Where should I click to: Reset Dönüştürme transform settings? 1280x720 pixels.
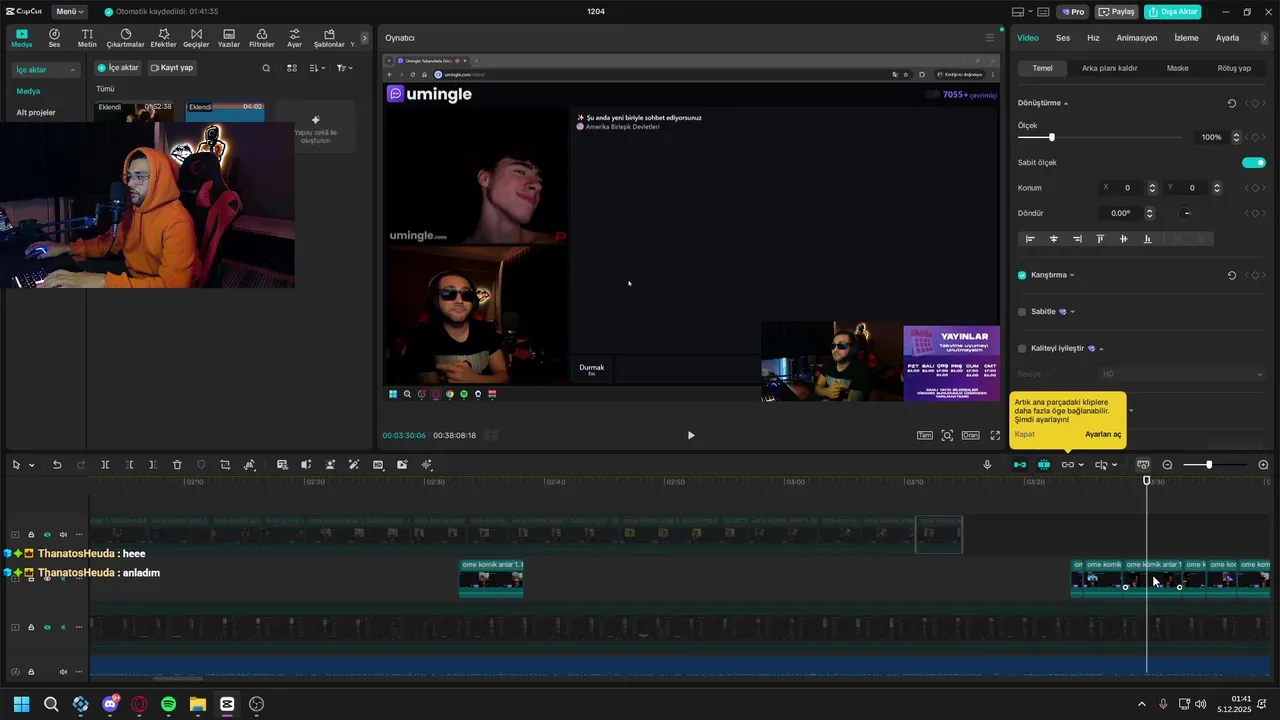[1231, 103]
